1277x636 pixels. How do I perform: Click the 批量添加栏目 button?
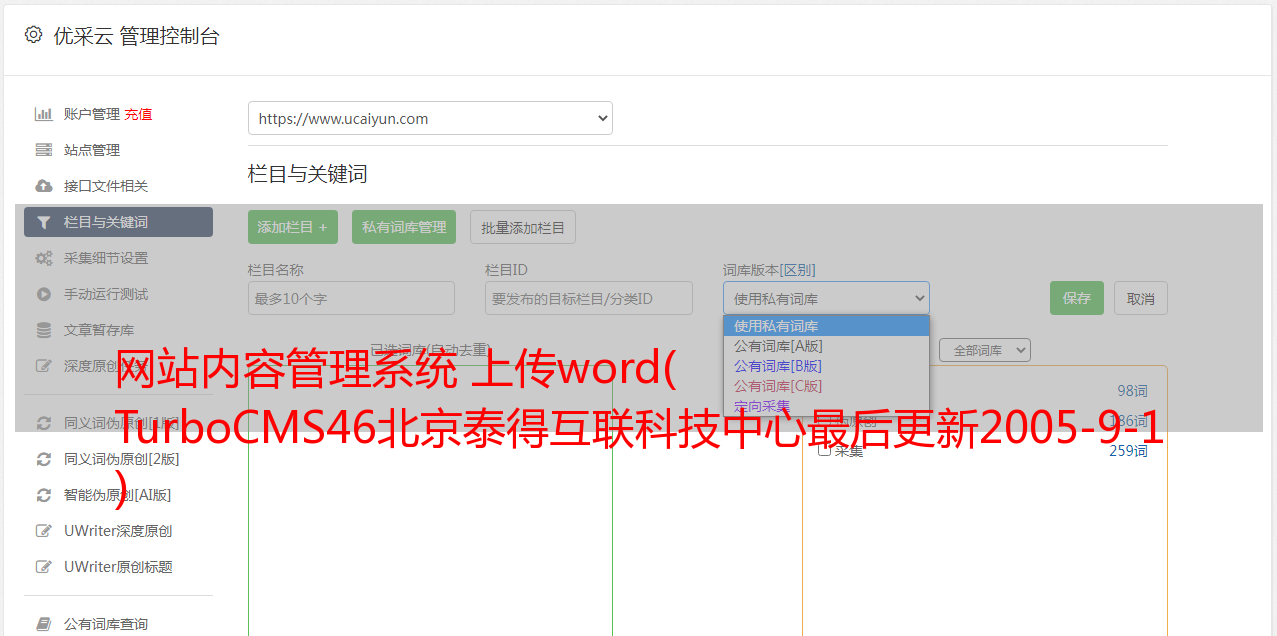coord(523,227)
